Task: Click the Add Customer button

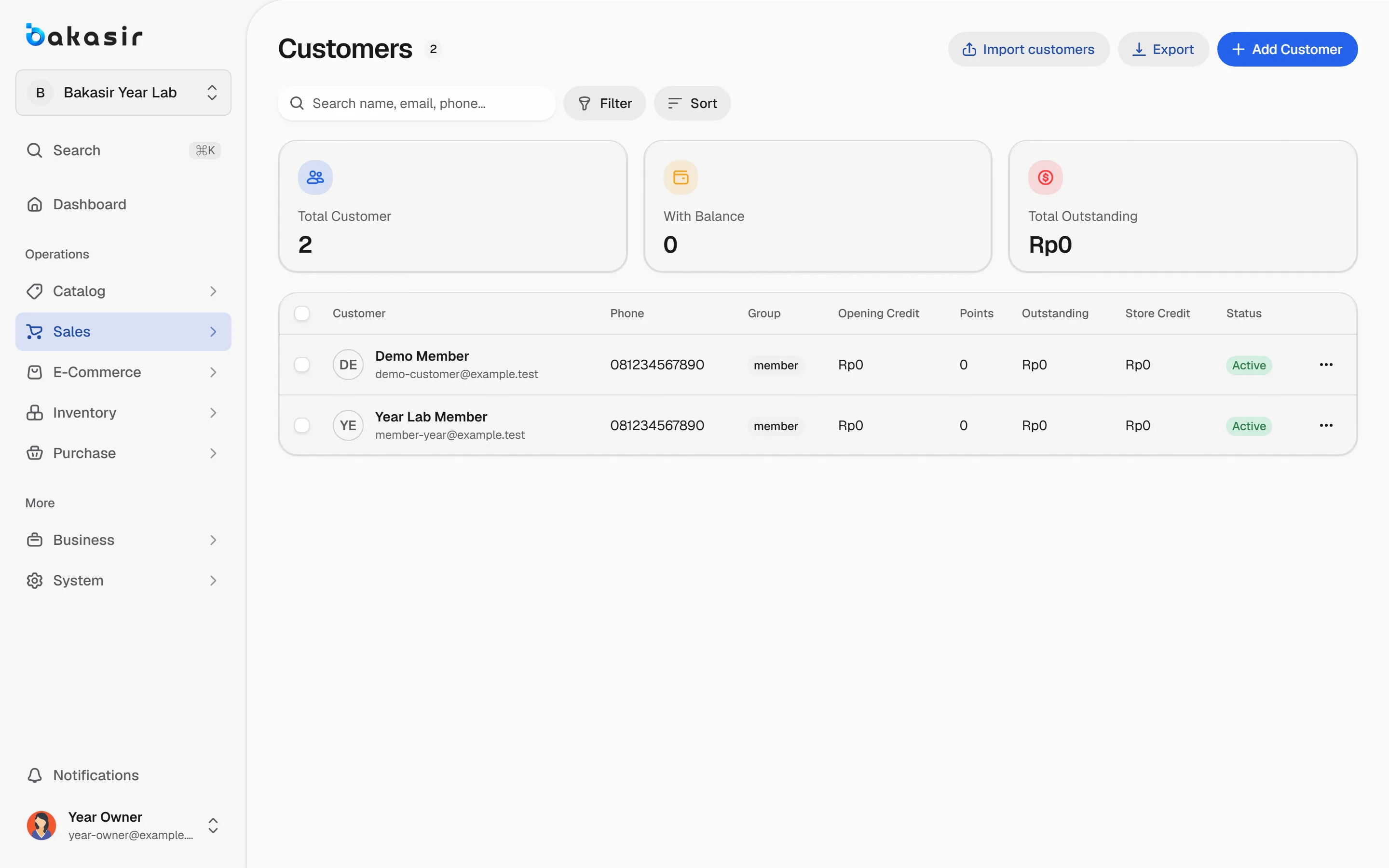Action: (x=1287, y=49)
